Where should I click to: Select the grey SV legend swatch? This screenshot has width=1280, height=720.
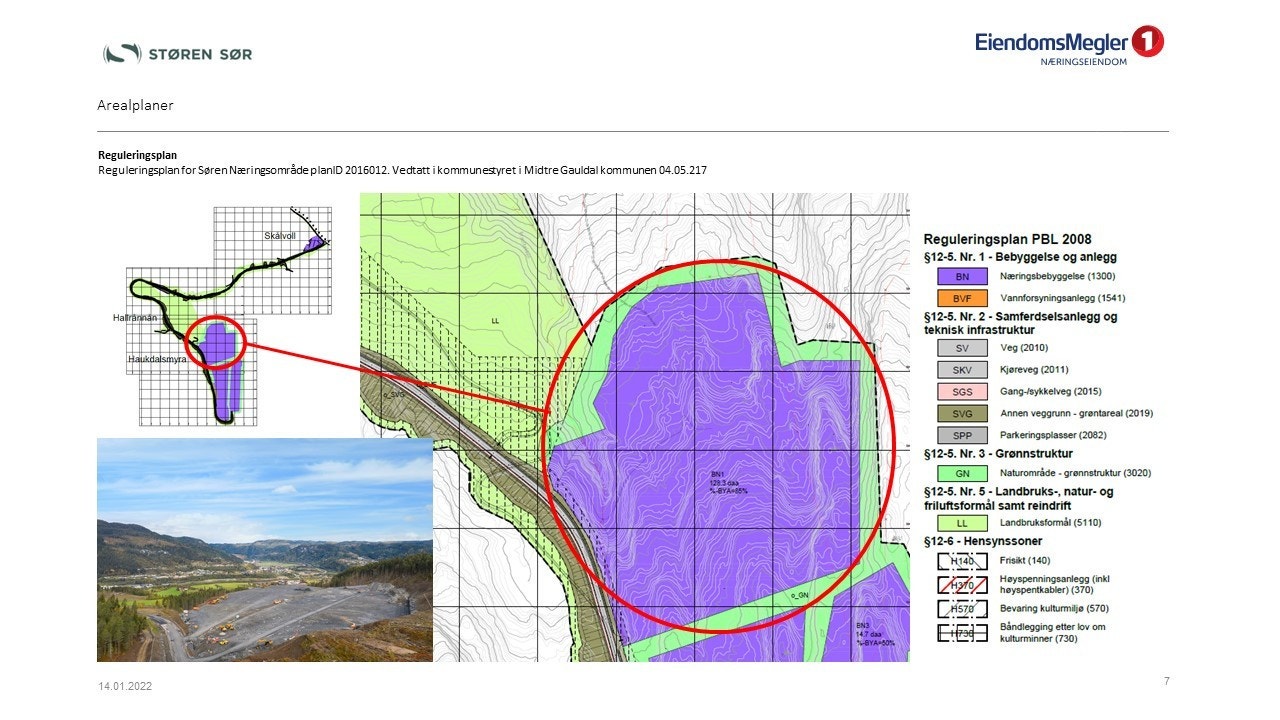coord(963,348)
